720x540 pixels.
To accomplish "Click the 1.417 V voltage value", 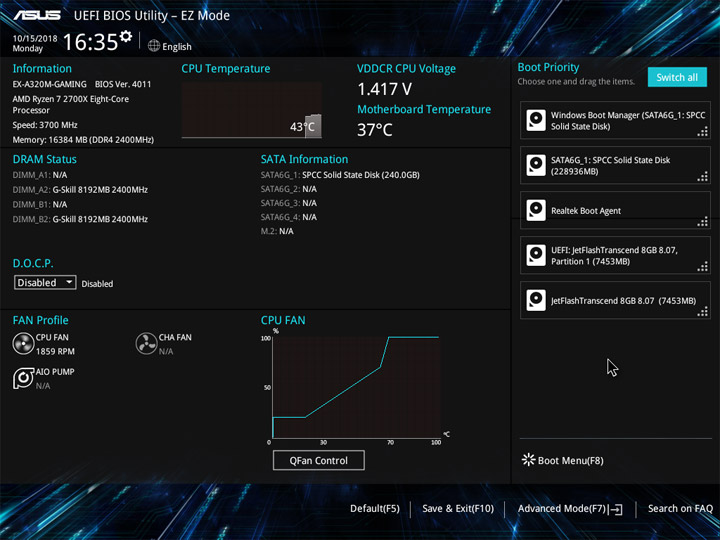I will tap(384, 89).
